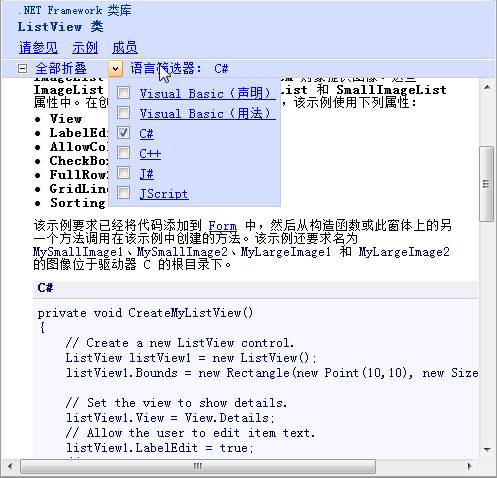Viewport: 497px width, 478px height.
Task: Uncheck the C# language checkbox
Action: pyautogui.click(x=123, y=133)
